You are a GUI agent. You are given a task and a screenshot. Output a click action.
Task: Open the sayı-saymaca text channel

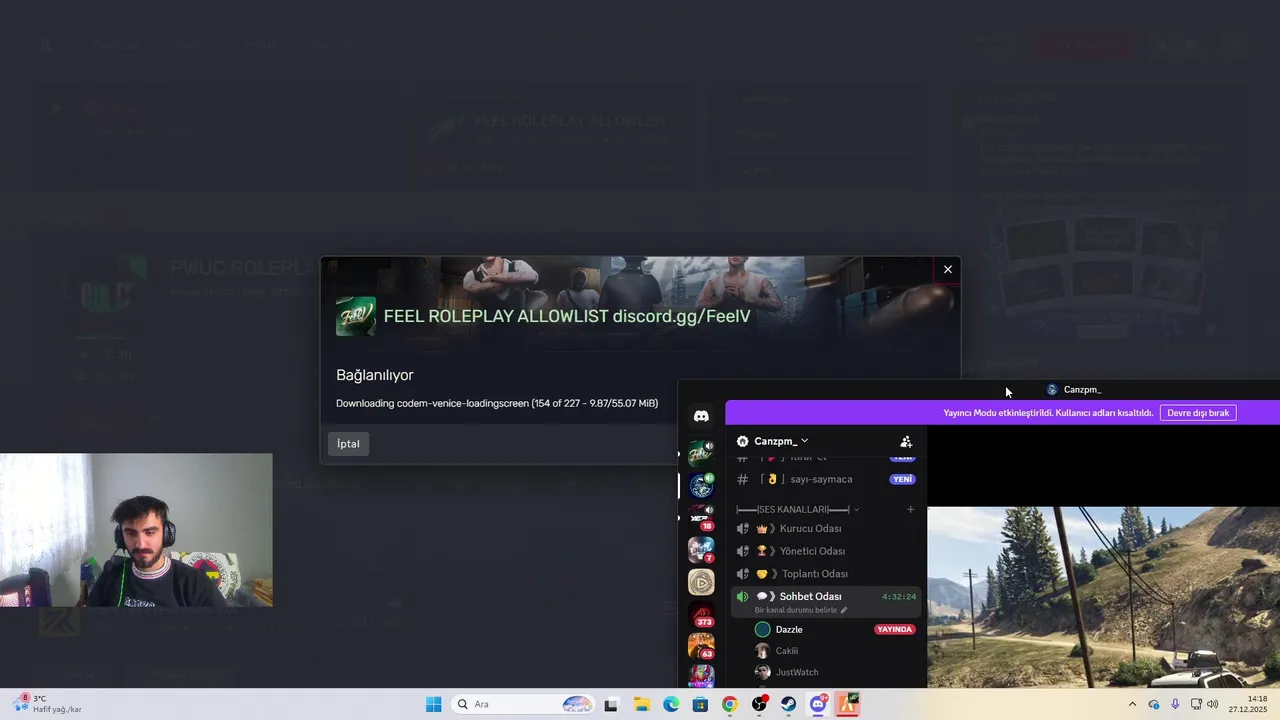[x=825, y=479]
